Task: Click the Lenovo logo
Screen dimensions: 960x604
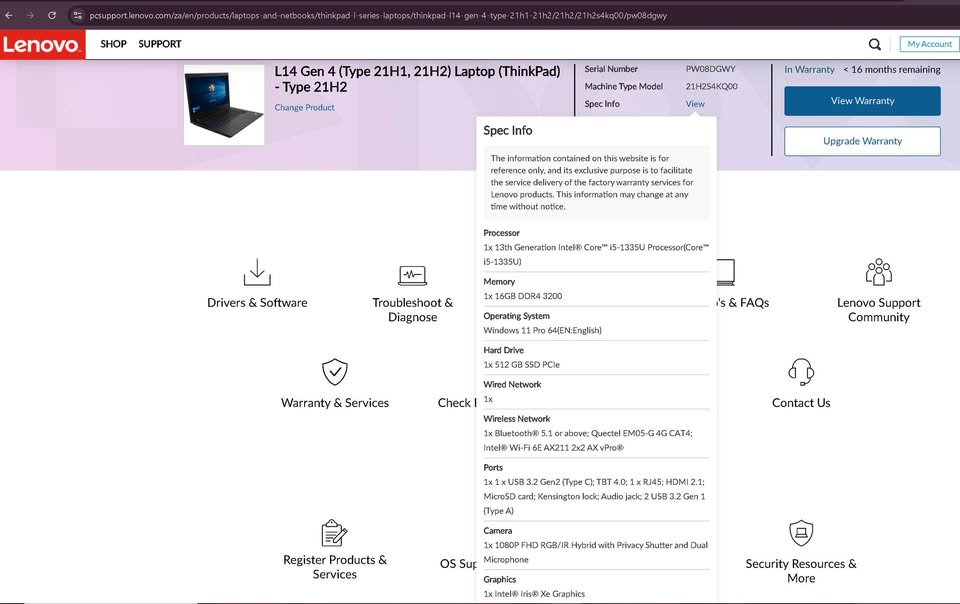Action: 42,45
